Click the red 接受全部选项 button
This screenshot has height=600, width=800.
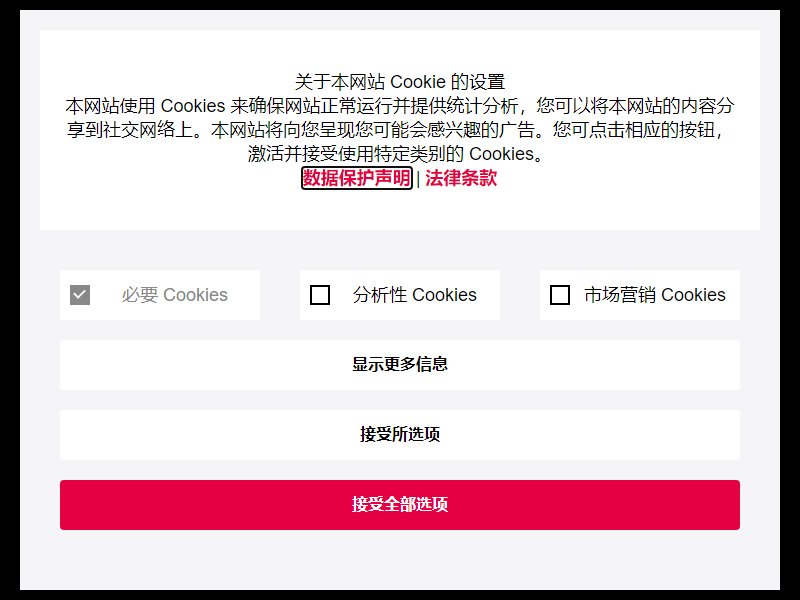pyautogui.click(x=399, y=505)
